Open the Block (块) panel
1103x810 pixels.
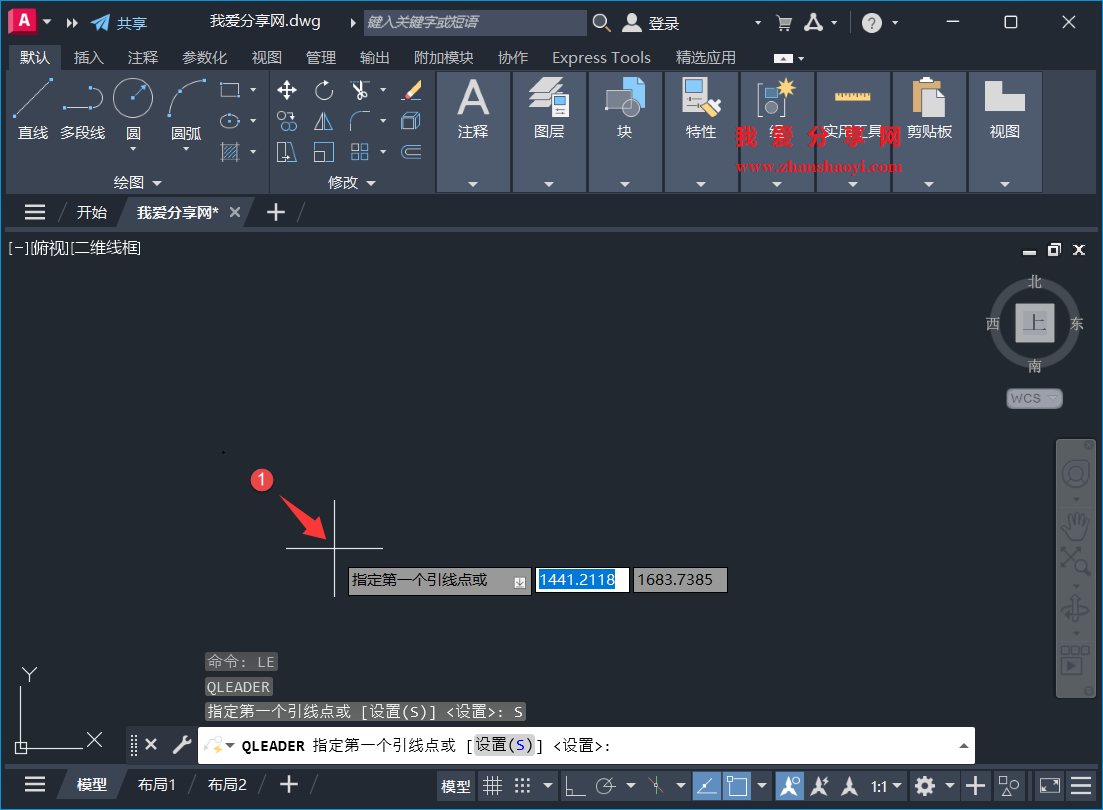625,132
